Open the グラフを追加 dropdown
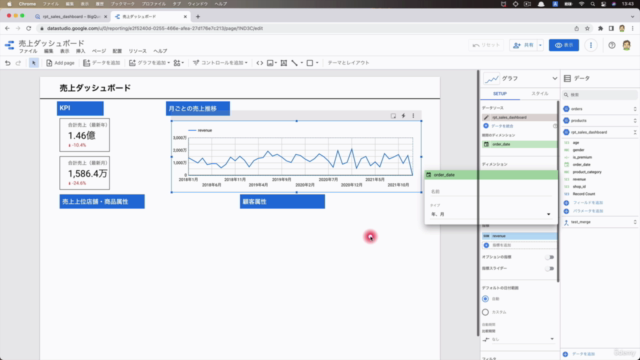The width and height of the screenshot is (640, 360). tap(149, 63)
